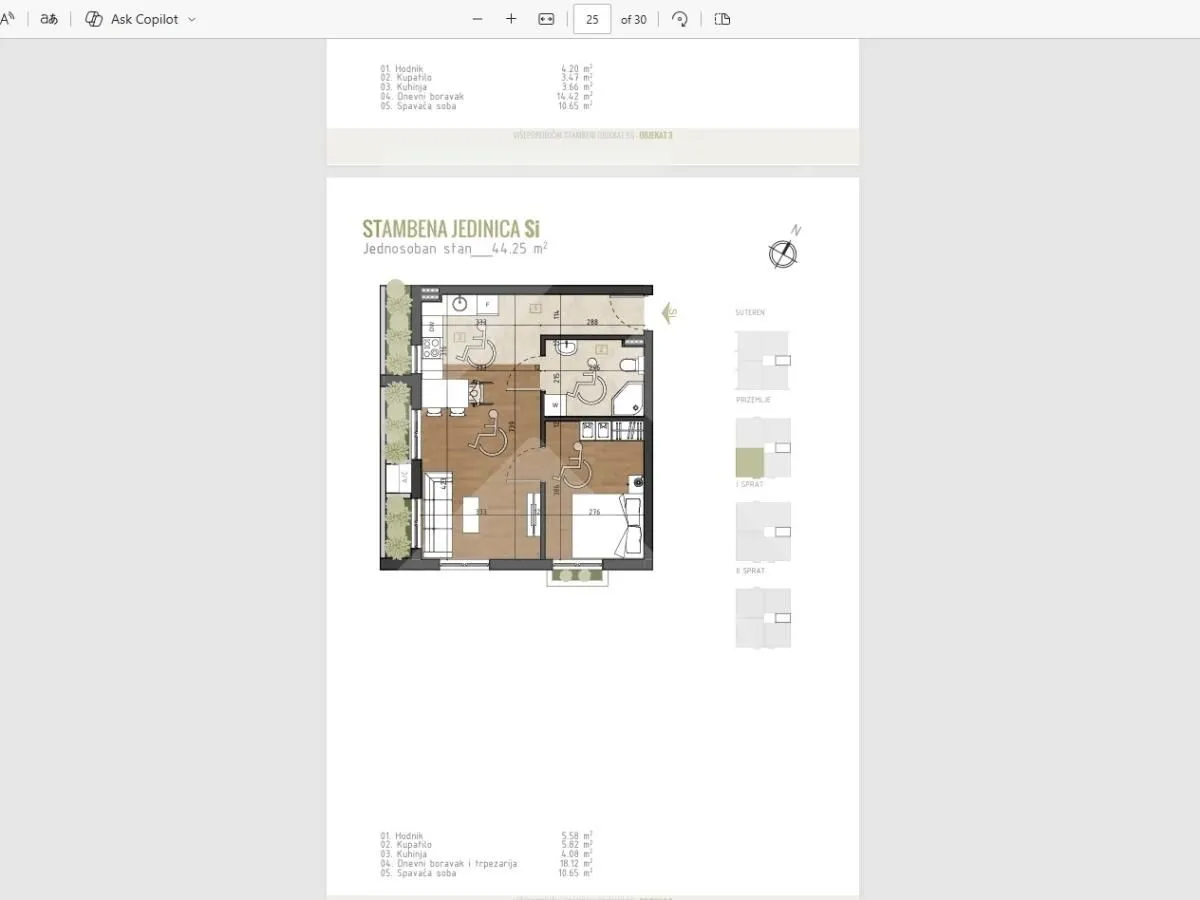Click the "of 30" page count text
Image resolution: width=1200 pixels, height=900 pixels.
[x=634, y=19]
